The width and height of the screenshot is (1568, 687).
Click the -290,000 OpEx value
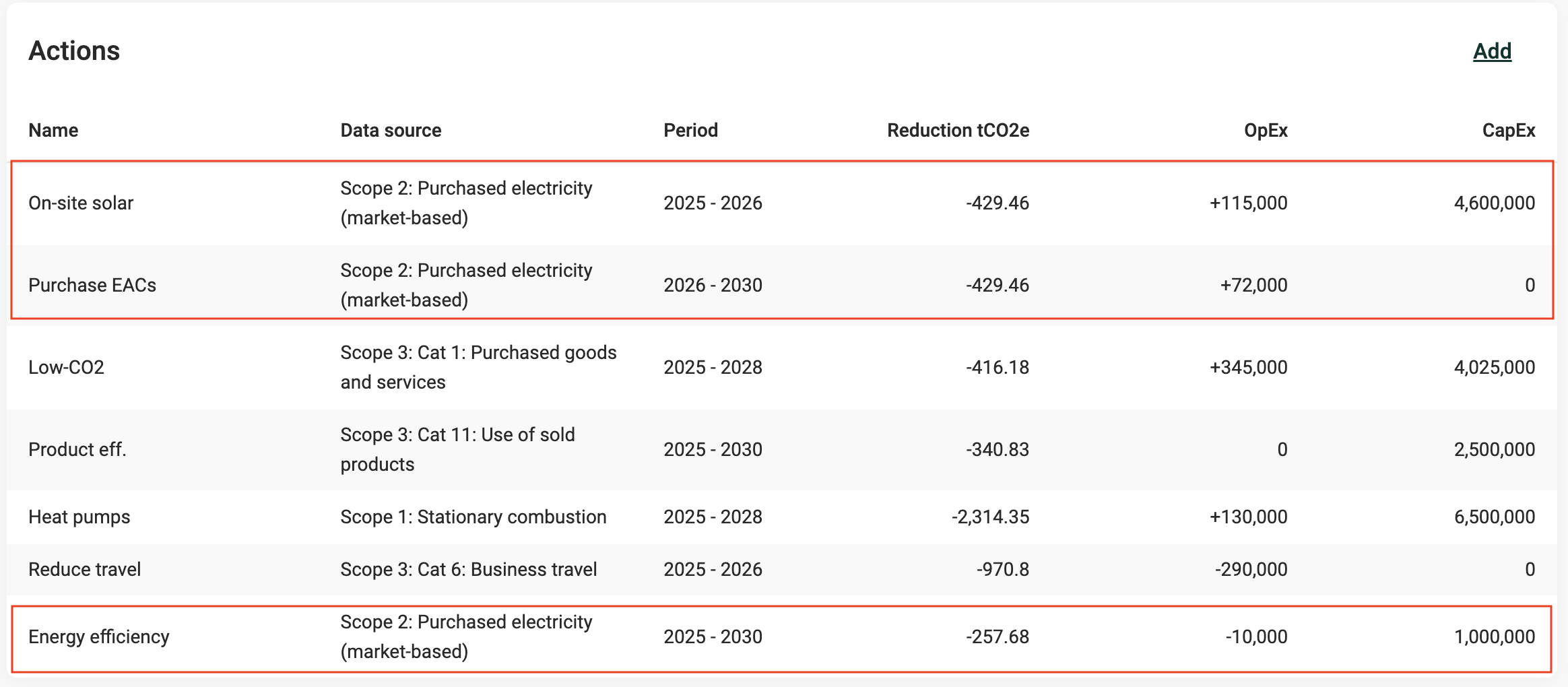pyautogui.click(x=1251, y=569)
